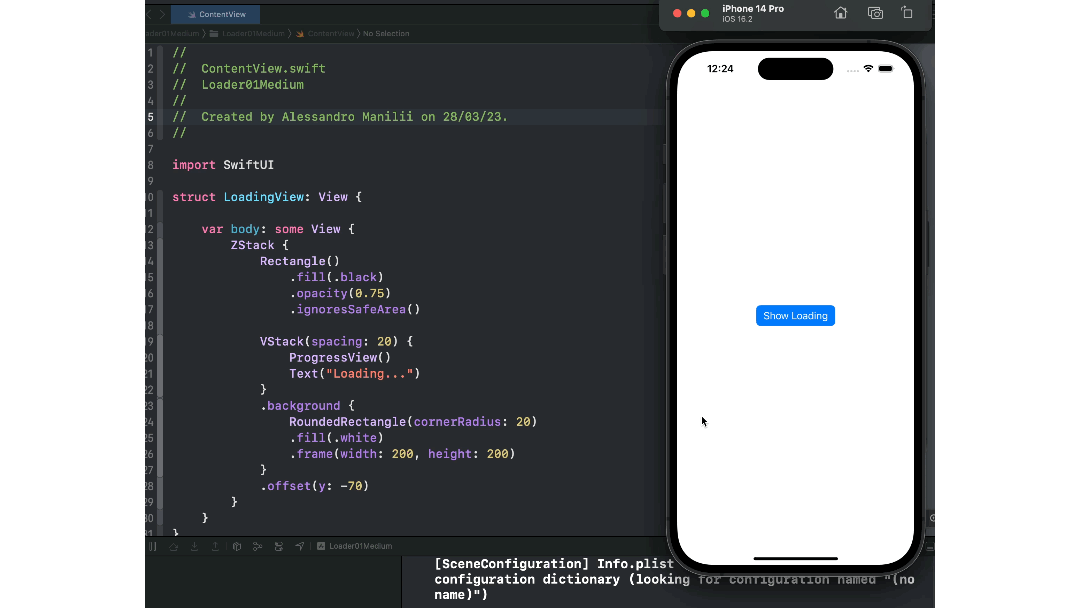Click the simulator Home button icon

840,13
